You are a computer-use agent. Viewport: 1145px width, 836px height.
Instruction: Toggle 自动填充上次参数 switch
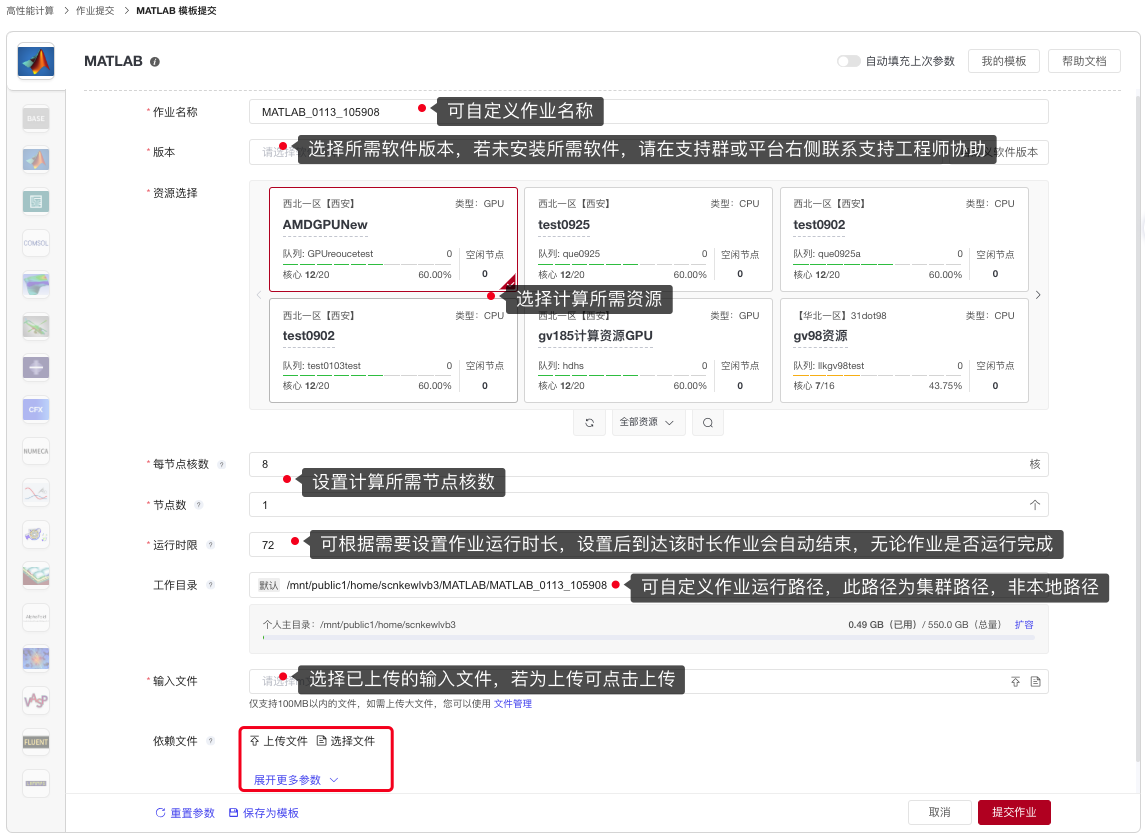pyautogui.click(x=848, y=61)
